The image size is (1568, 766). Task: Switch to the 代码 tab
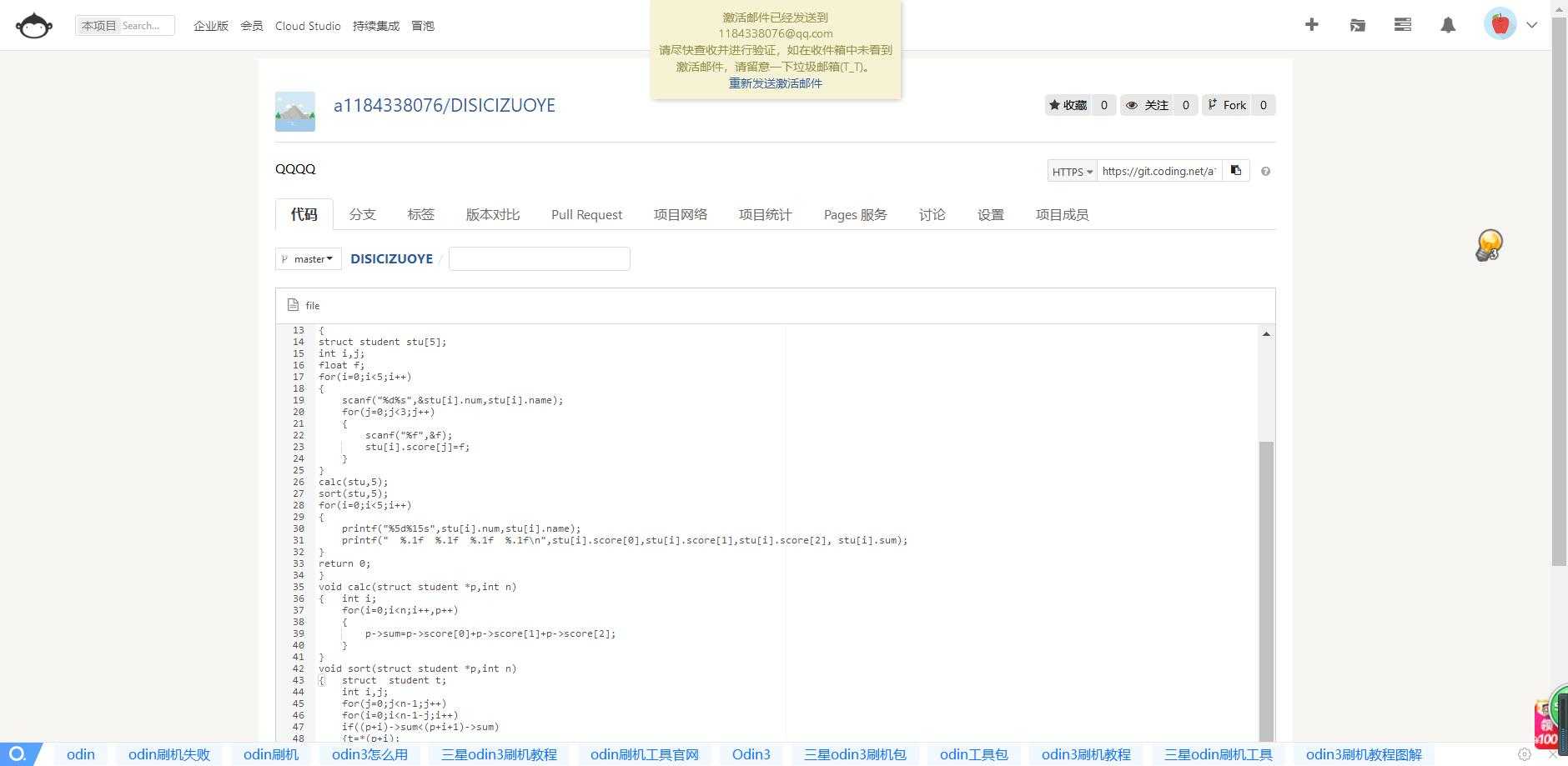coord(304,214)
